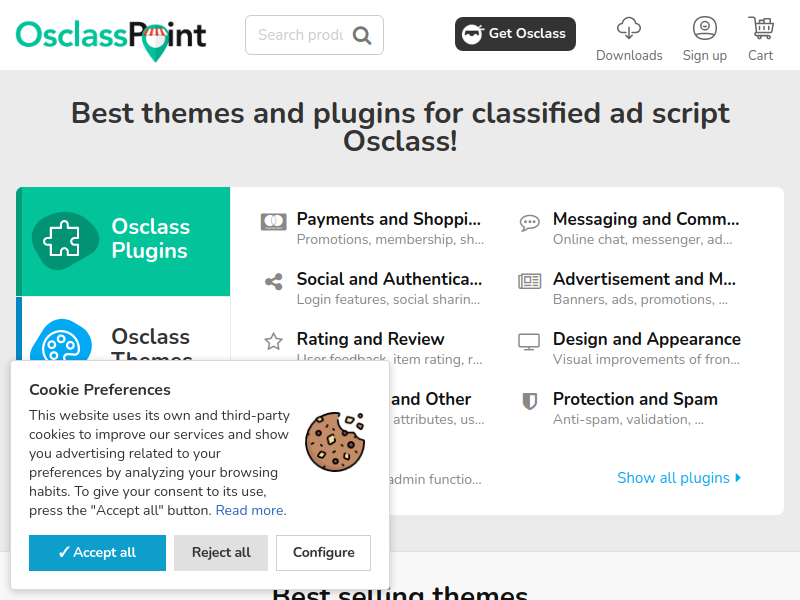The height and width of the screenshot is (600, 800).
Task: Open the shopping cart icon
Action: coord(761,28)
